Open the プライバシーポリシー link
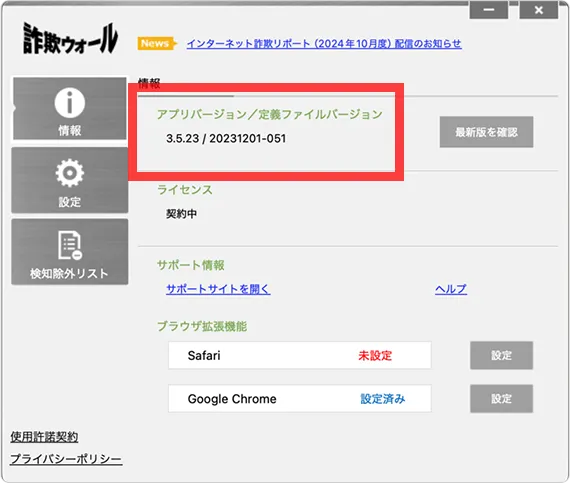Viewport: 570px width, 483px height. (66, 459)
